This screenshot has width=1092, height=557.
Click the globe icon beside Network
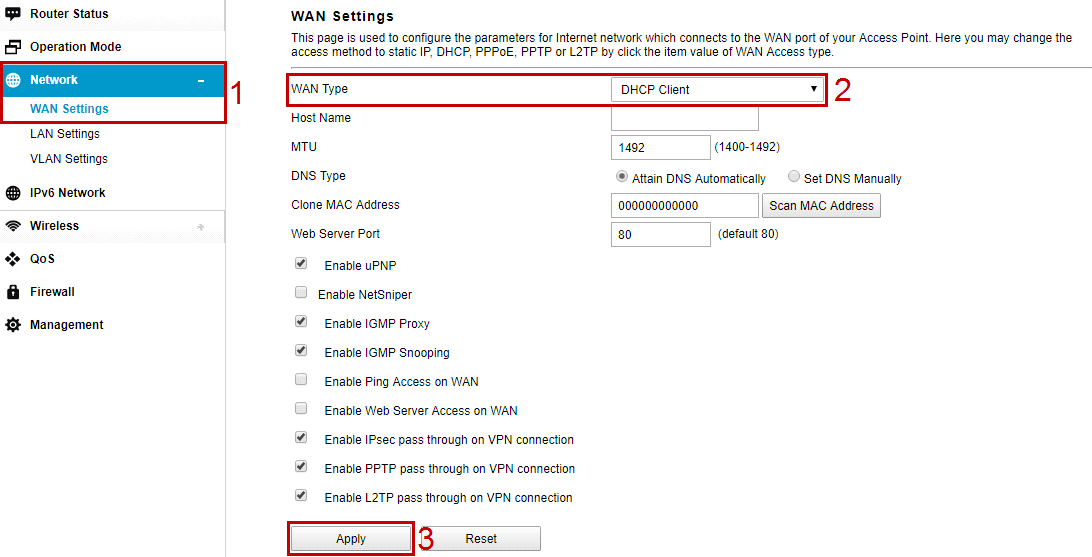pyautogui.click(x=13, y=80)
